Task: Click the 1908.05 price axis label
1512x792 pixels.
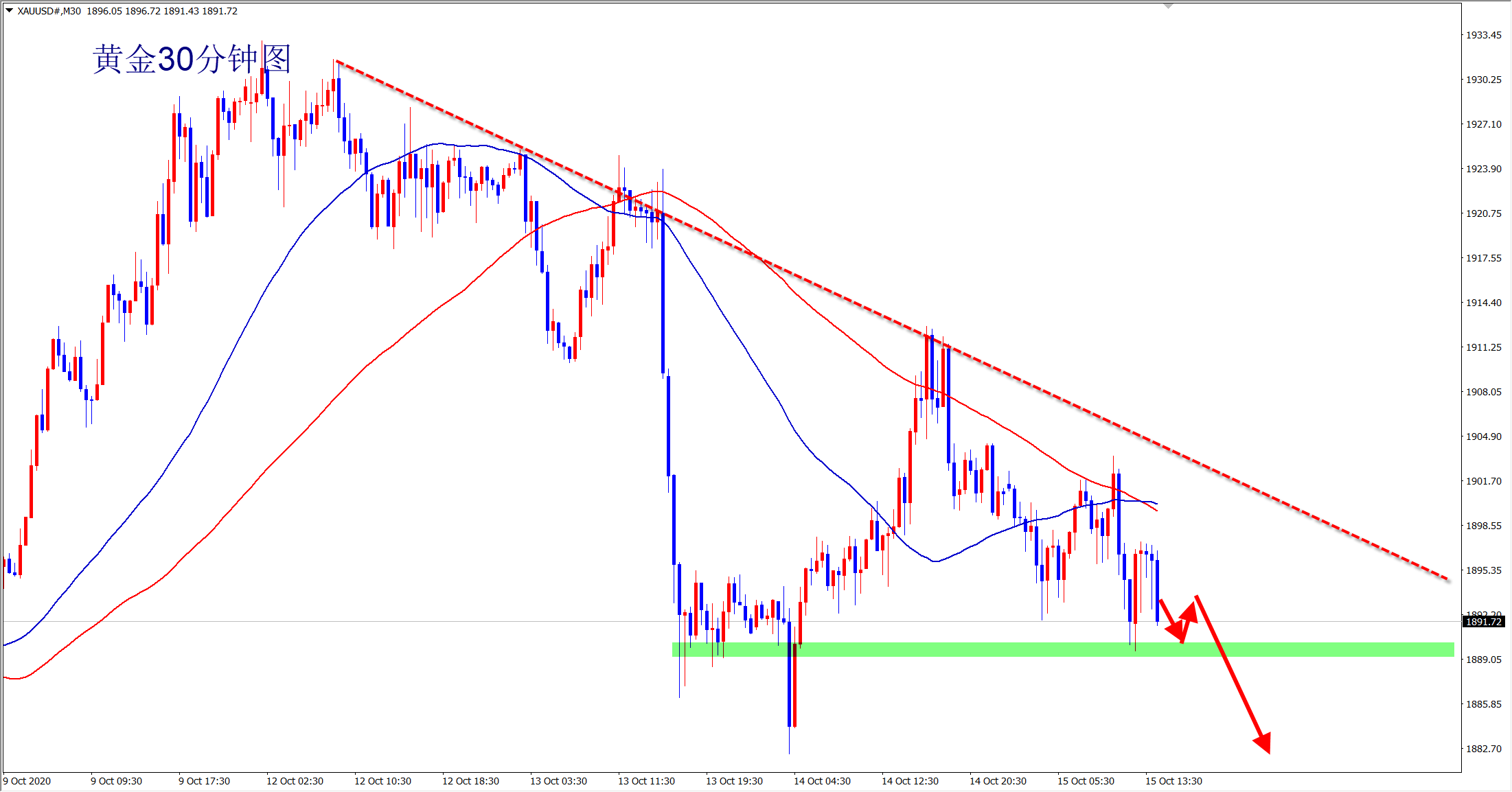Action: point(1483,392)
